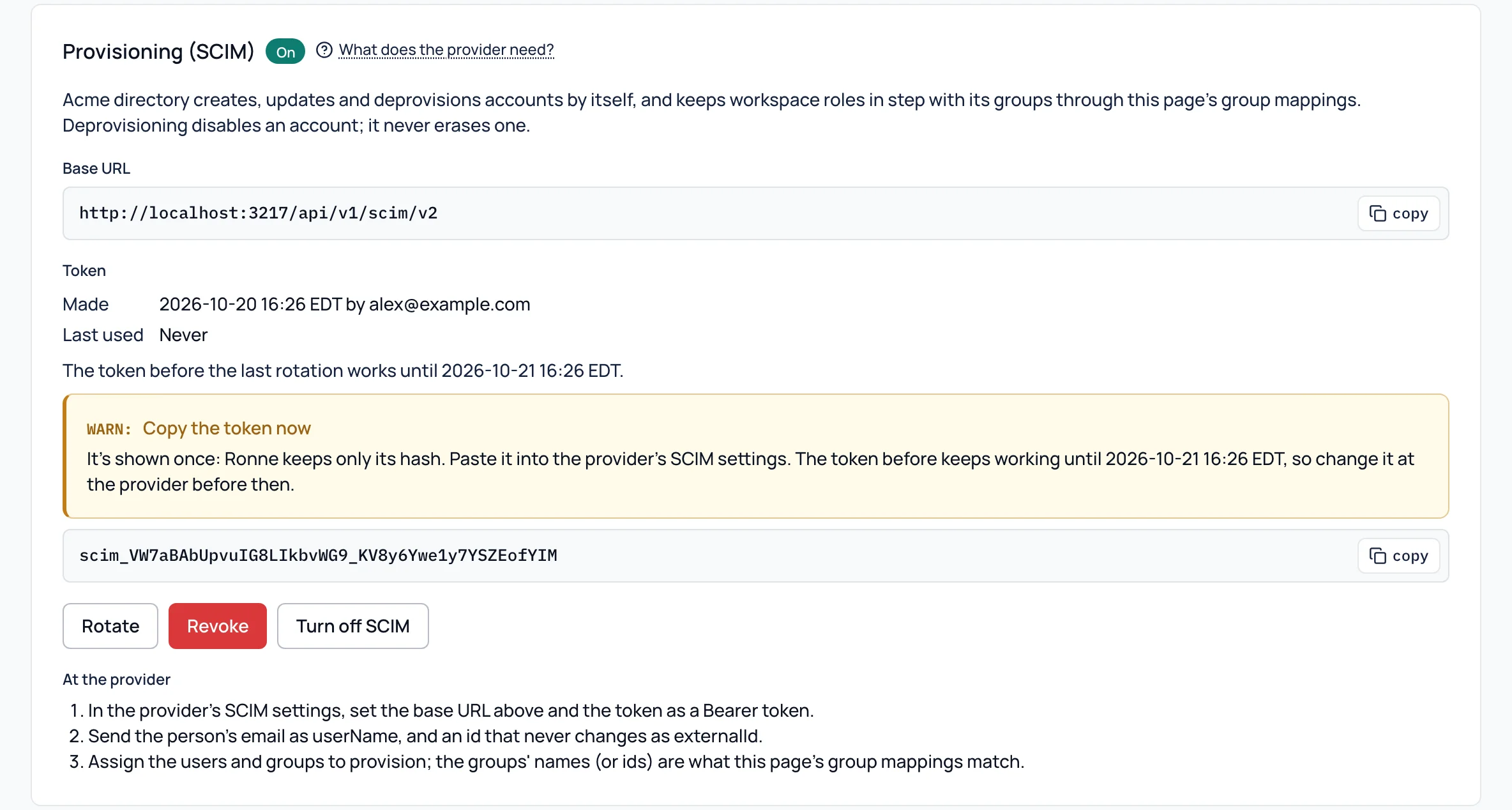
Task: Copy the SCIM token string
Action: [x=1398, y=556]
